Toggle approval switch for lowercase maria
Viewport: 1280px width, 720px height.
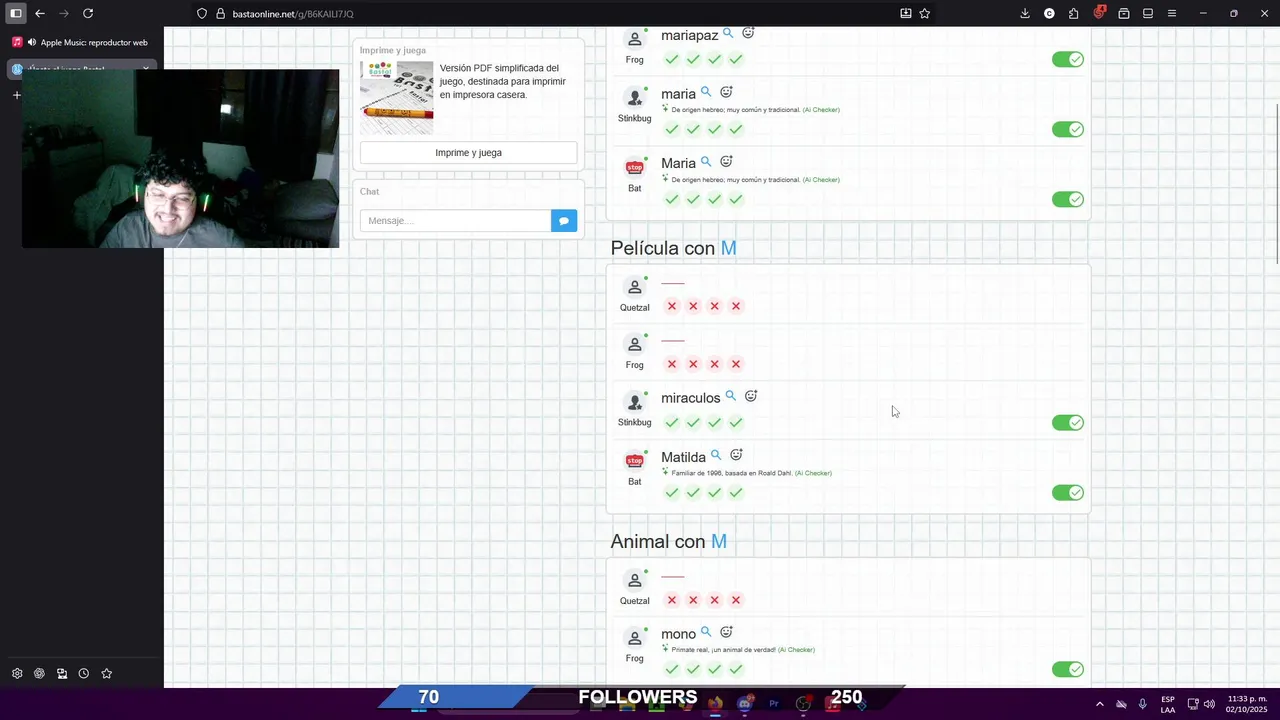[x=1068, y=129]
